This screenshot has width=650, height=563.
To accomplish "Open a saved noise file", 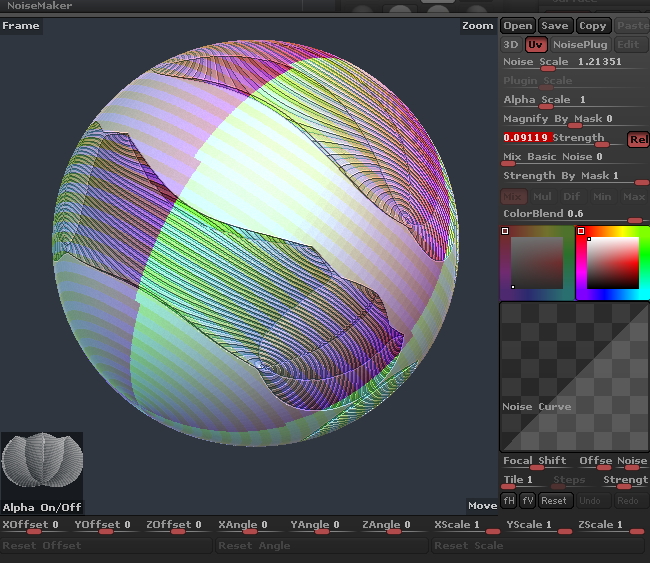I will click(517, 26).
